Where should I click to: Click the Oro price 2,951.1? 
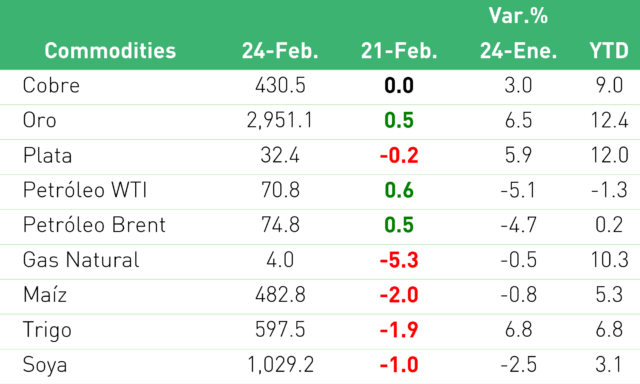(x=280, y=120)
